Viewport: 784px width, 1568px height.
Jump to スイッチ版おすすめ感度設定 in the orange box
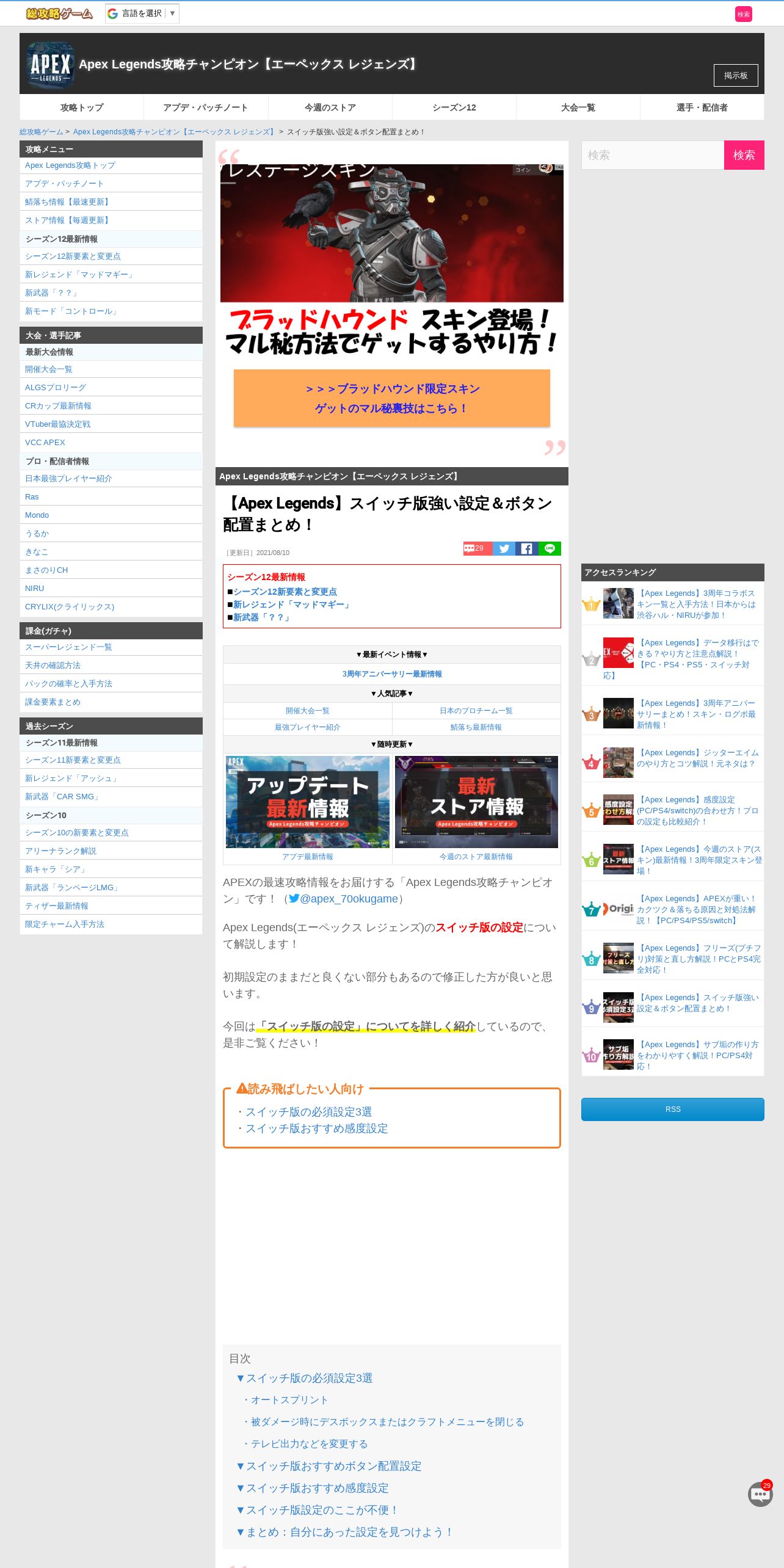coord(317,1128)
